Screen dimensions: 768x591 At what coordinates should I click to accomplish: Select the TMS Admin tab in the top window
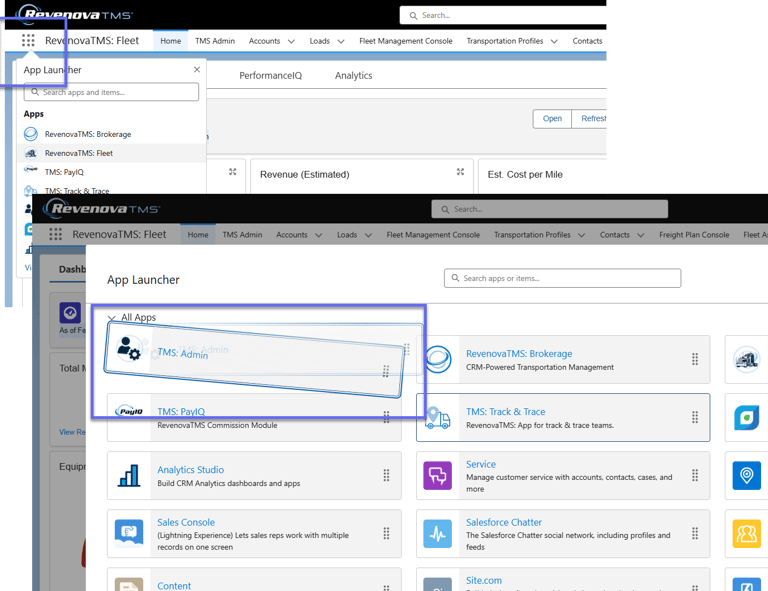215,41
